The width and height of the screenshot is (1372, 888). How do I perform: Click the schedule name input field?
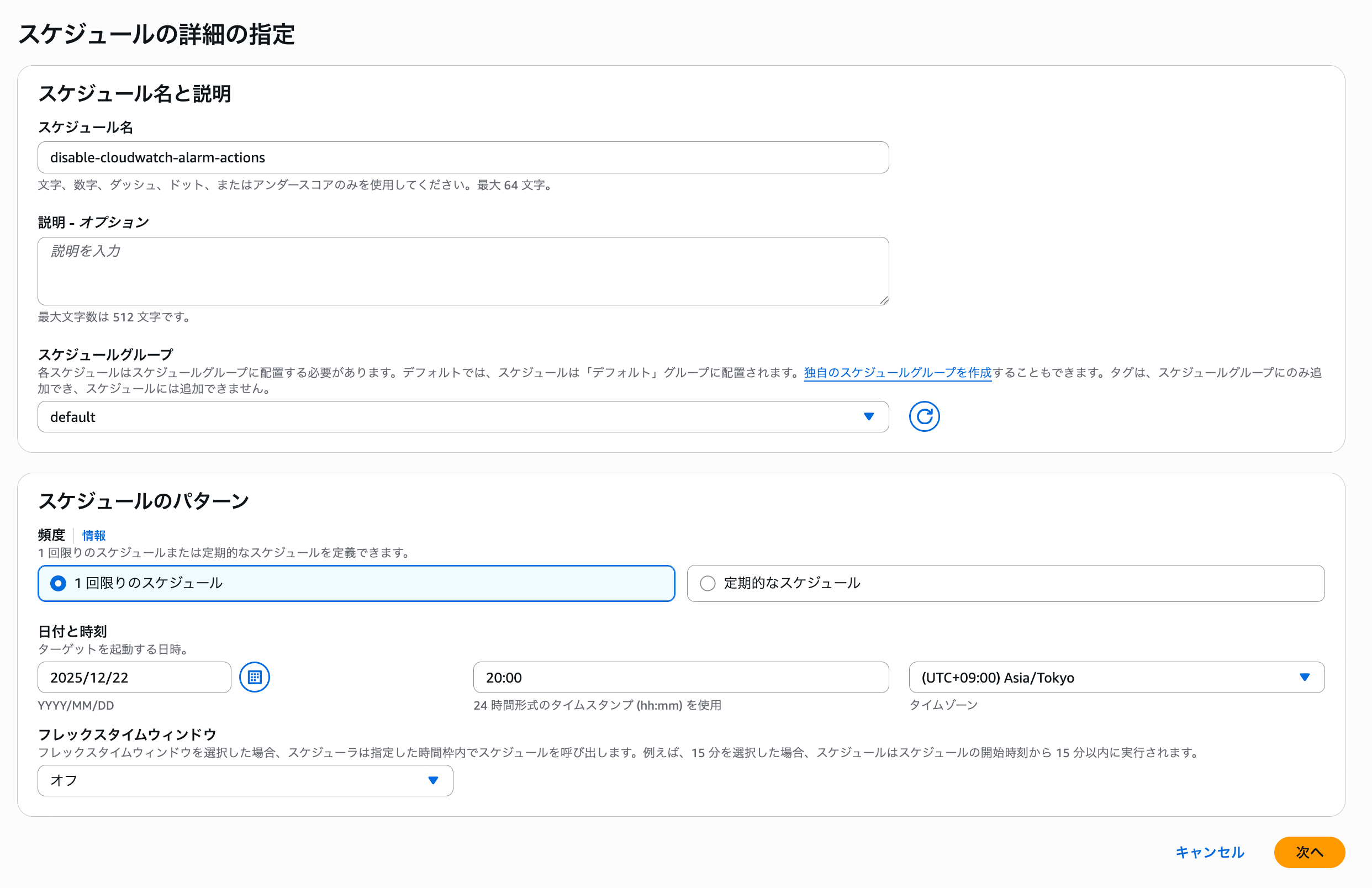click(461, 157)
